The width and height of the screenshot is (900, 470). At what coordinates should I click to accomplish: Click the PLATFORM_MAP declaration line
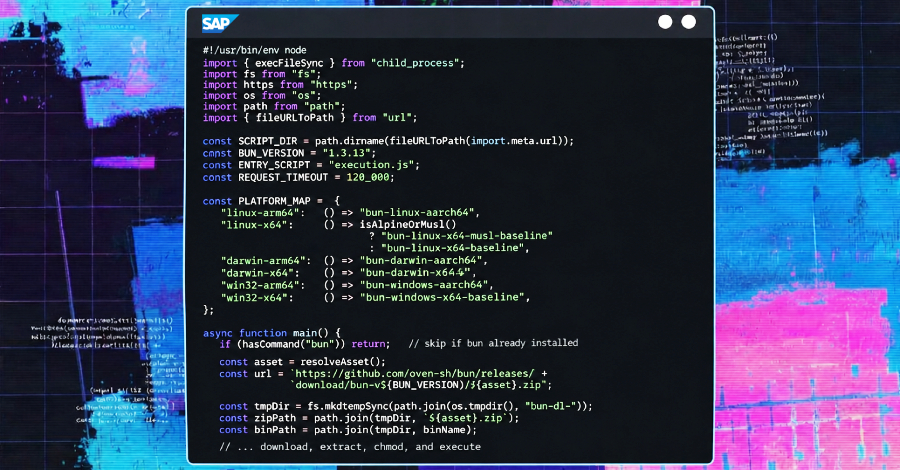[272, 201]
